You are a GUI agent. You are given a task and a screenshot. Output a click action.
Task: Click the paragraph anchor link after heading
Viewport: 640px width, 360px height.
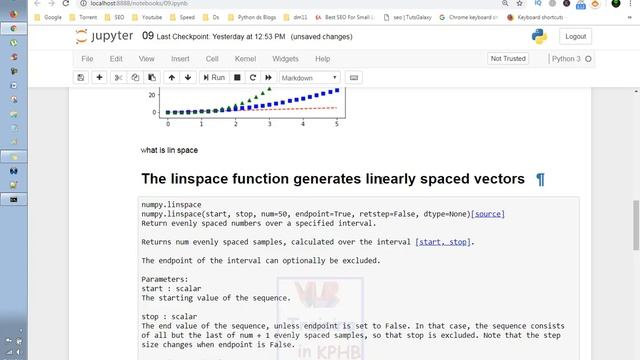click(x=540, y=179)
